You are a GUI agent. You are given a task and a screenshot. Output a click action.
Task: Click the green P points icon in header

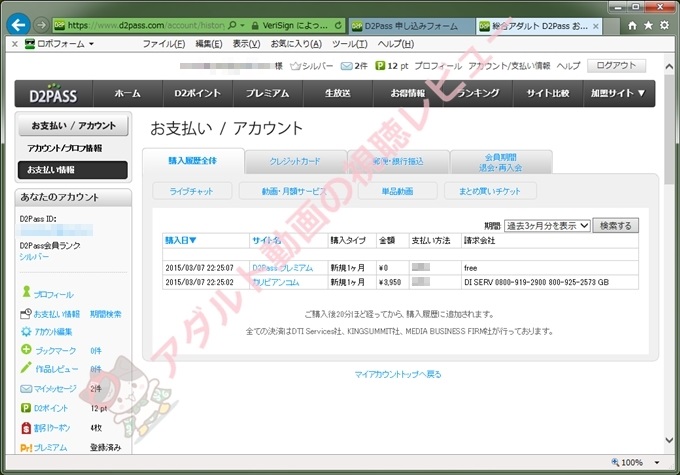coord(380,66)
